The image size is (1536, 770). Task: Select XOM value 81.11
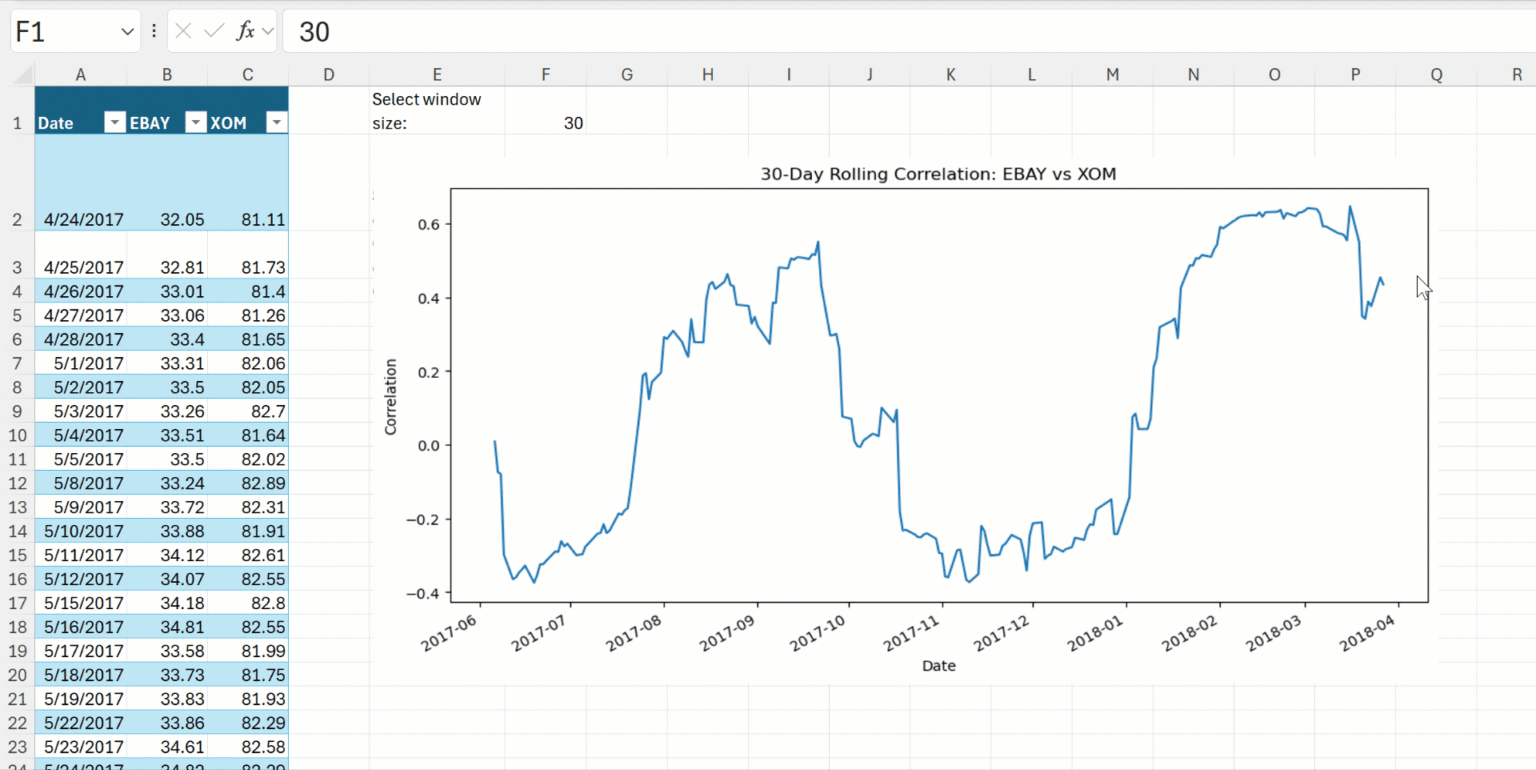point(248,183)
